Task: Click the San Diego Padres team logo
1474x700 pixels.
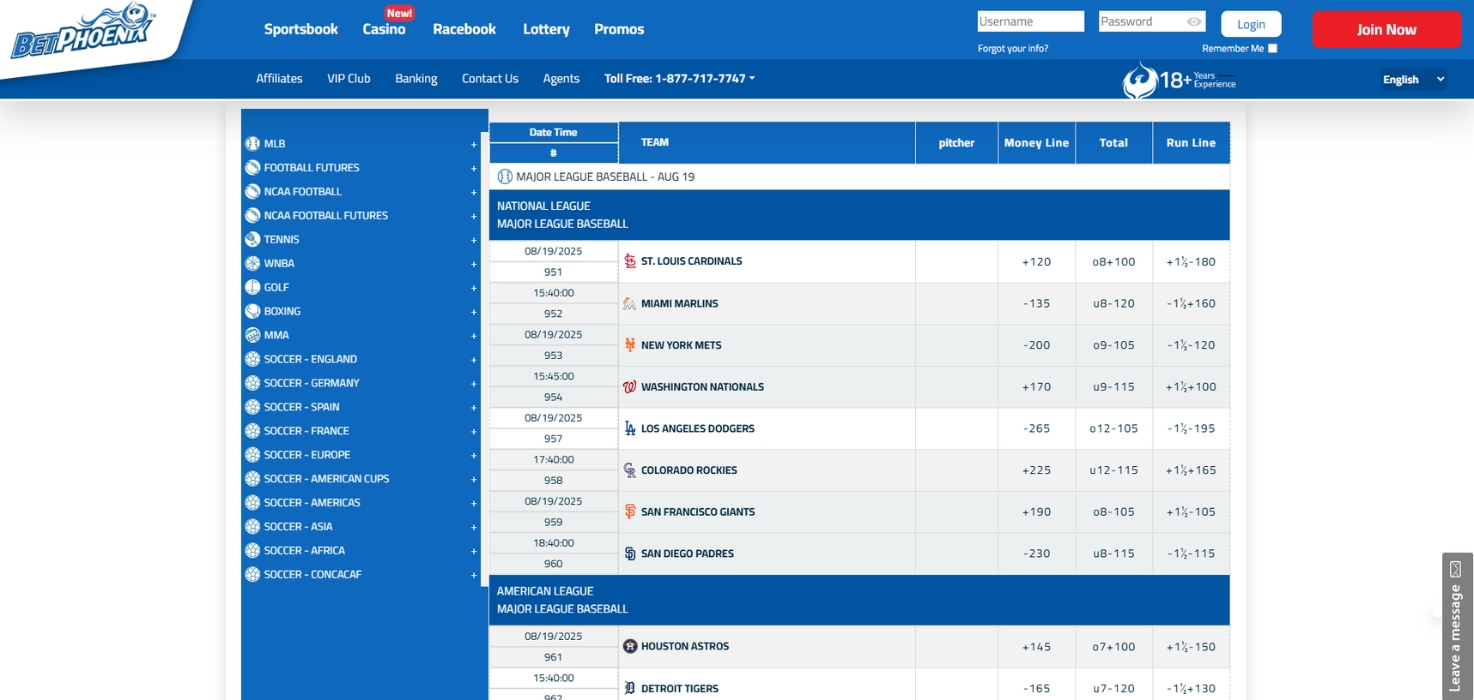Action: pyautogui.click(x=630, y=553)
